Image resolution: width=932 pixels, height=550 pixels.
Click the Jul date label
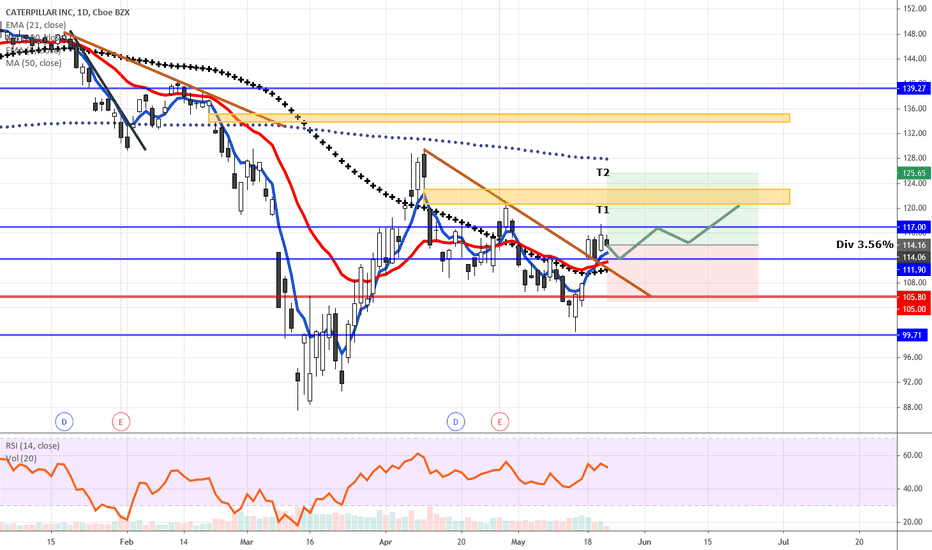point(783,542)
